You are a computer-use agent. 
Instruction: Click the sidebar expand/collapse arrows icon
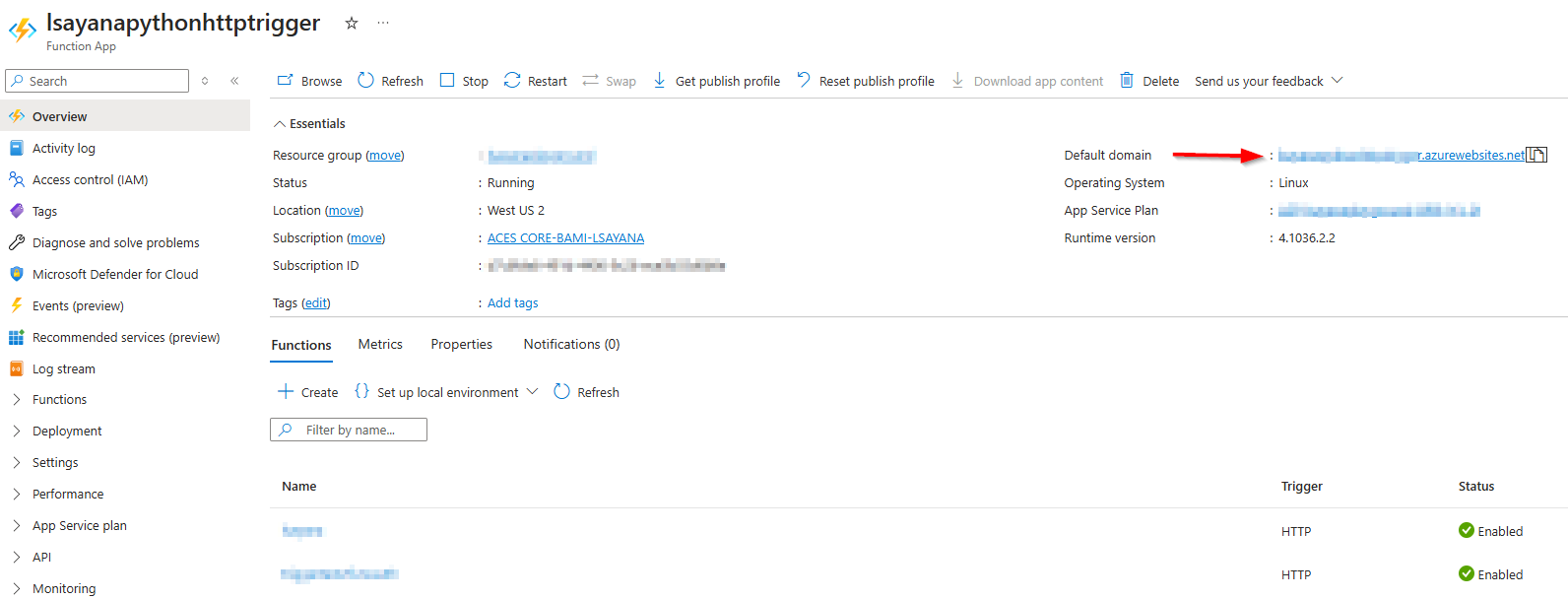click(205, 81)
